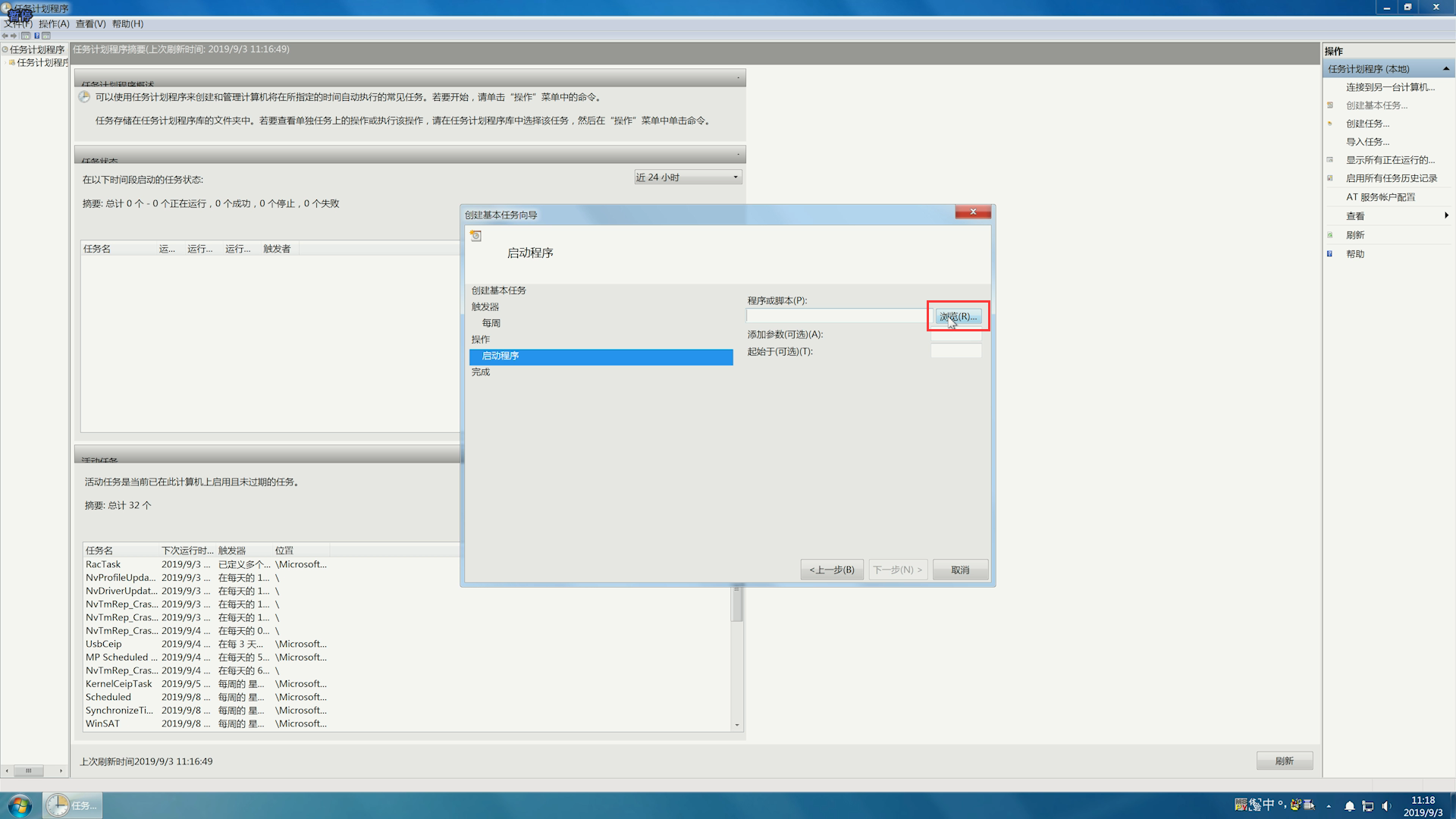Screen dimensions: 1456x819
Task: Click the clock icon beside the overview text
Action: (x=84, y=97)
